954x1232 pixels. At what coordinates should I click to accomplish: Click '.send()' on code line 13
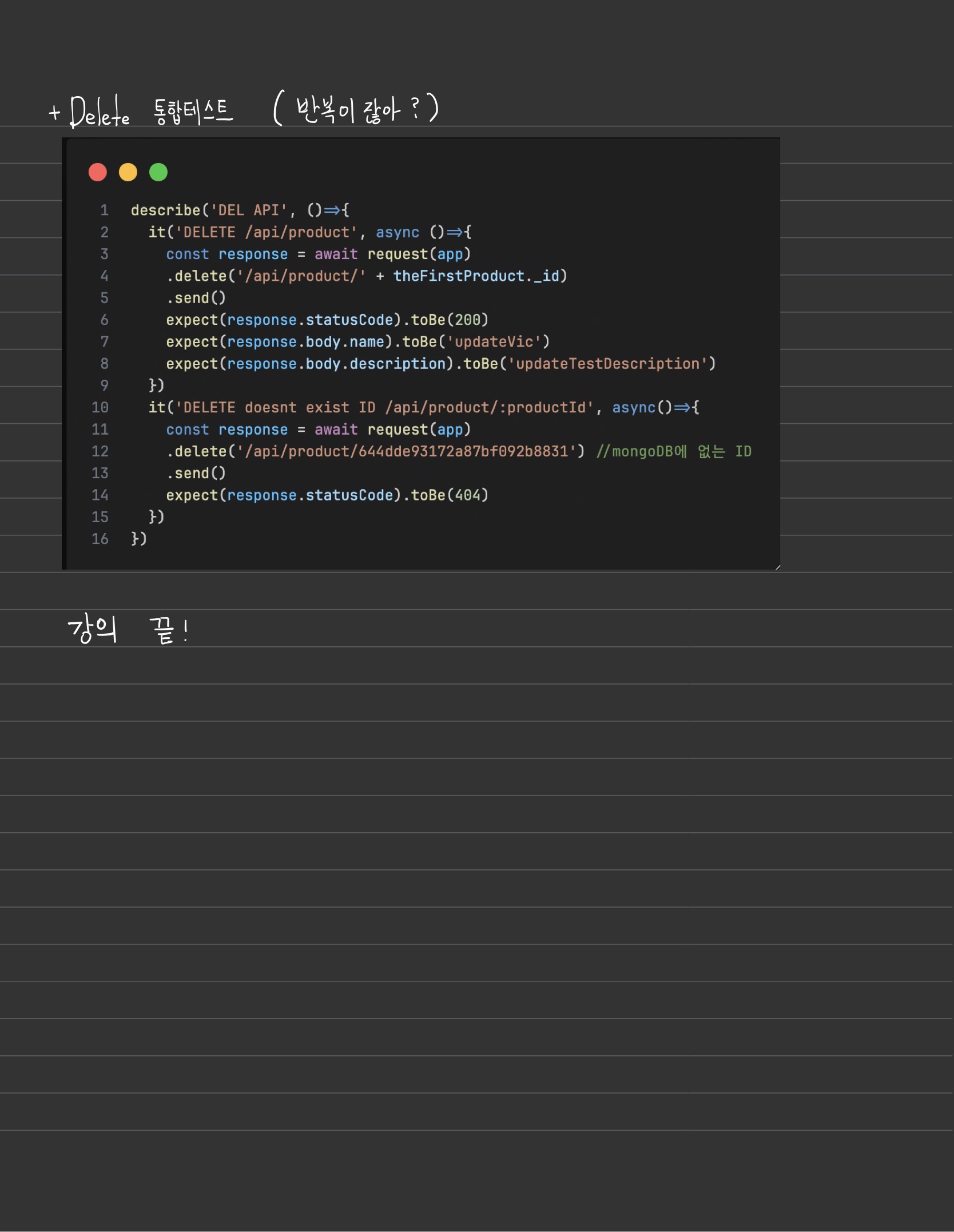coord(196,473)
